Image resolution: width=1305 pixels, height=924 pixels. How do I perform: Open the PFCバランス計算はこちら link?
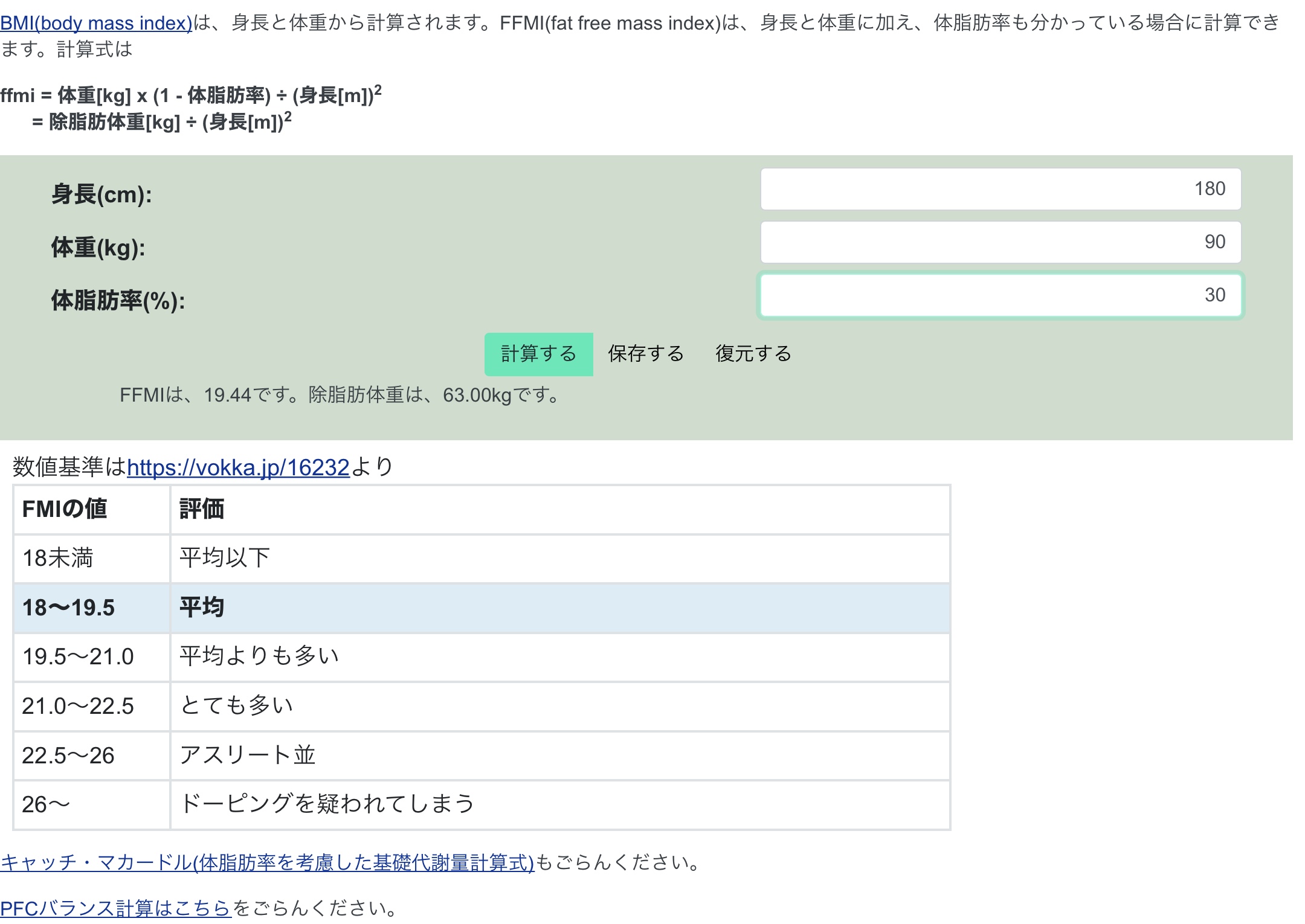pos(115,908)
